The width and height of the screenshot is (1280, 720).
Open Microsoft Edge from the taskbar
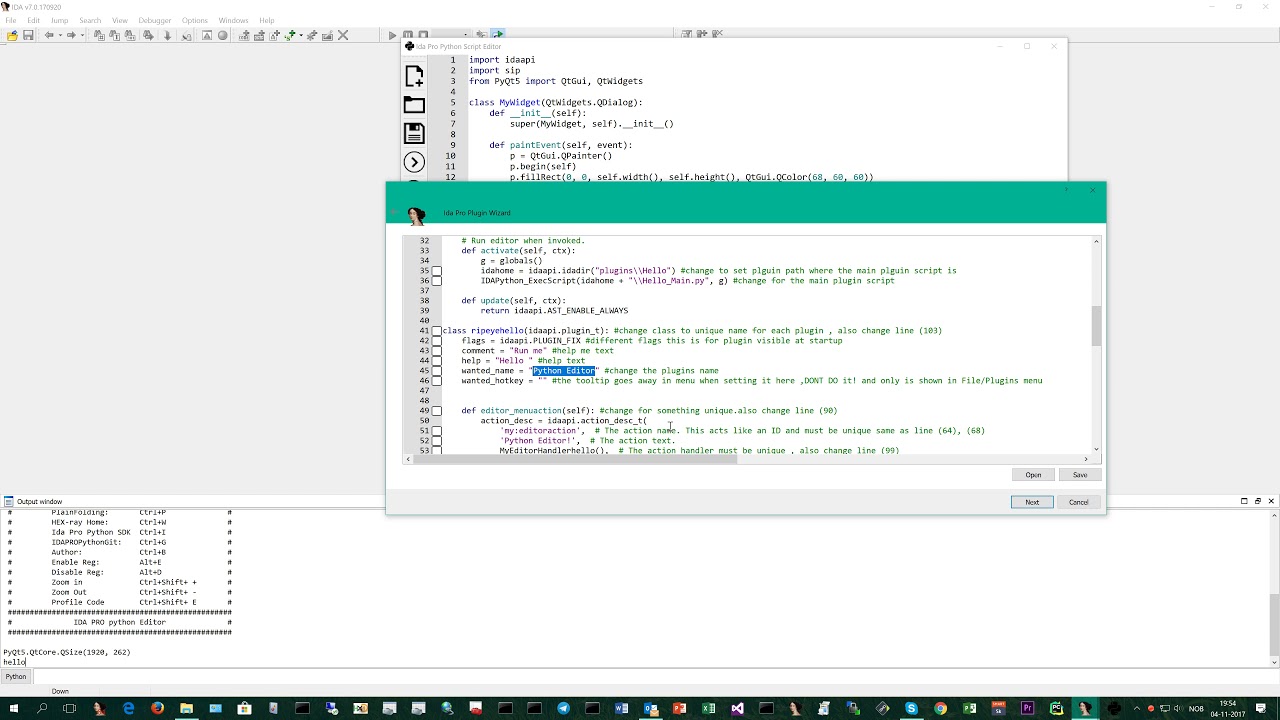128,708
